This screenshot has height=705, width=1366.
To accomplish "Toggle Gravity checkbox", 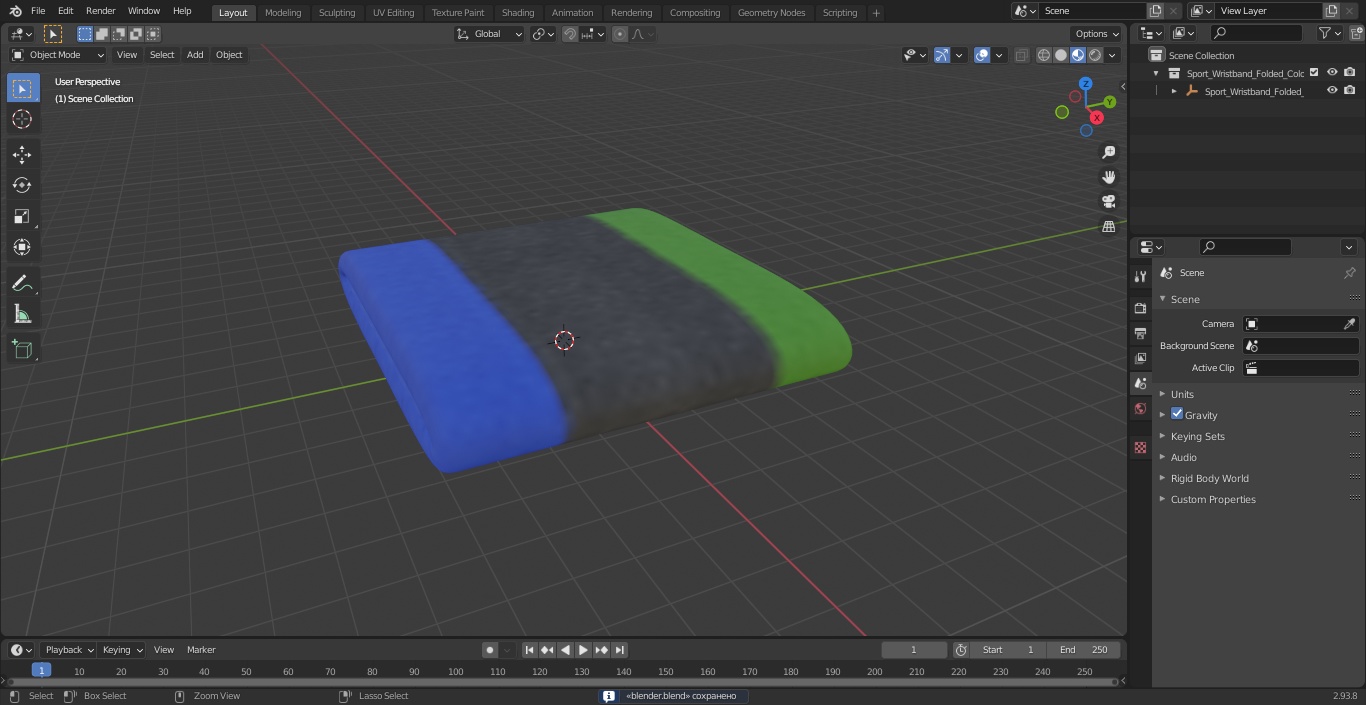I will (1177, 414).
